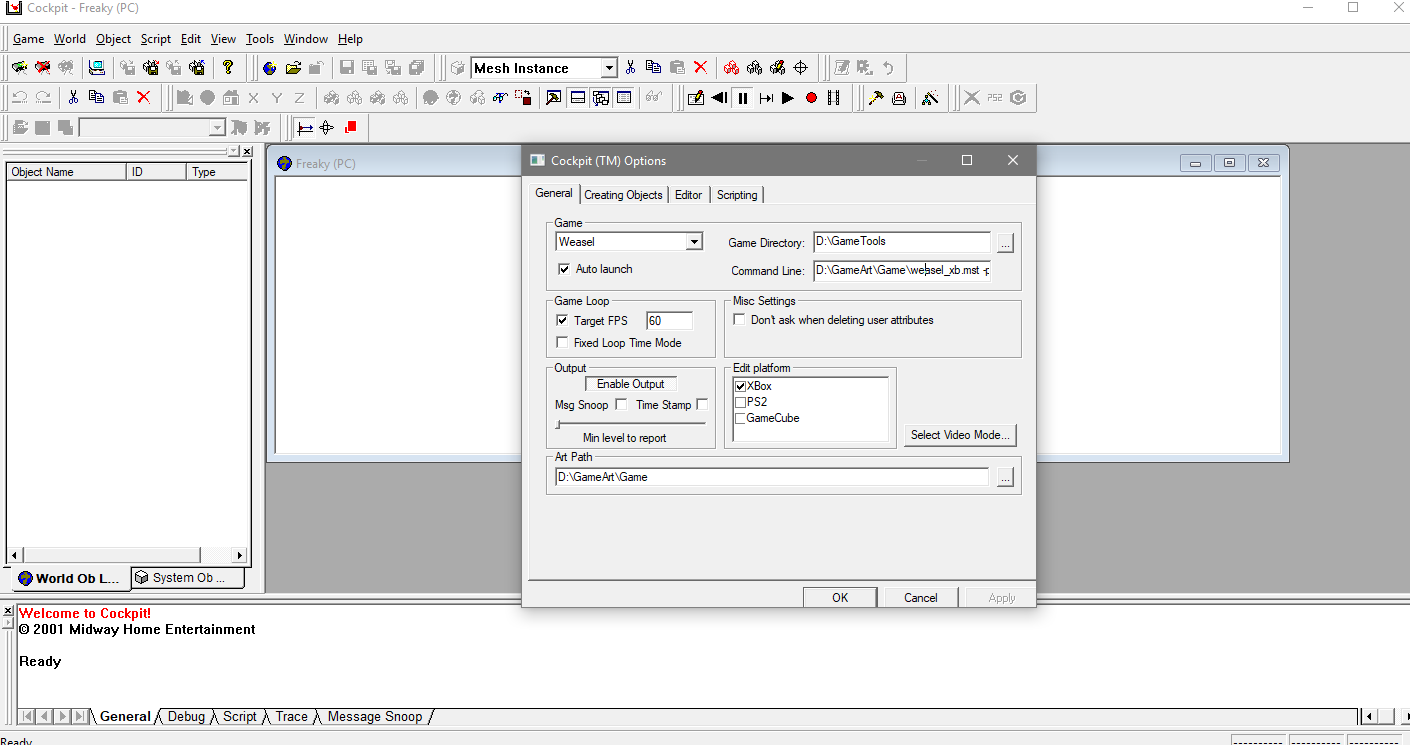The height and width of the screenshot is (745, 1410).
Task: Browse for Game Directory
Action: pyautogui.click(x=1006, y=242)
